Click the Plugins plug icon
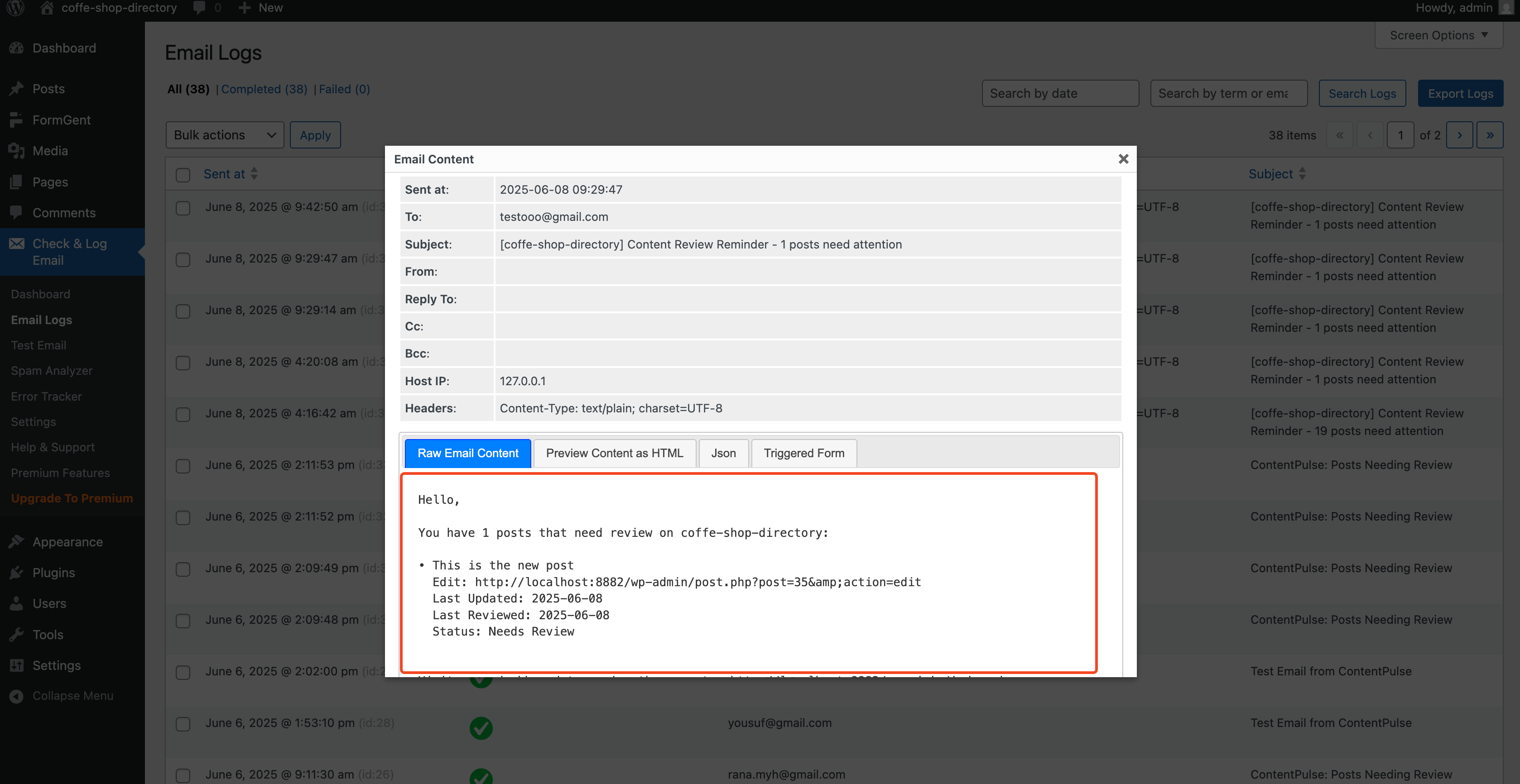 pyautogui.click(x=16, y=572)
